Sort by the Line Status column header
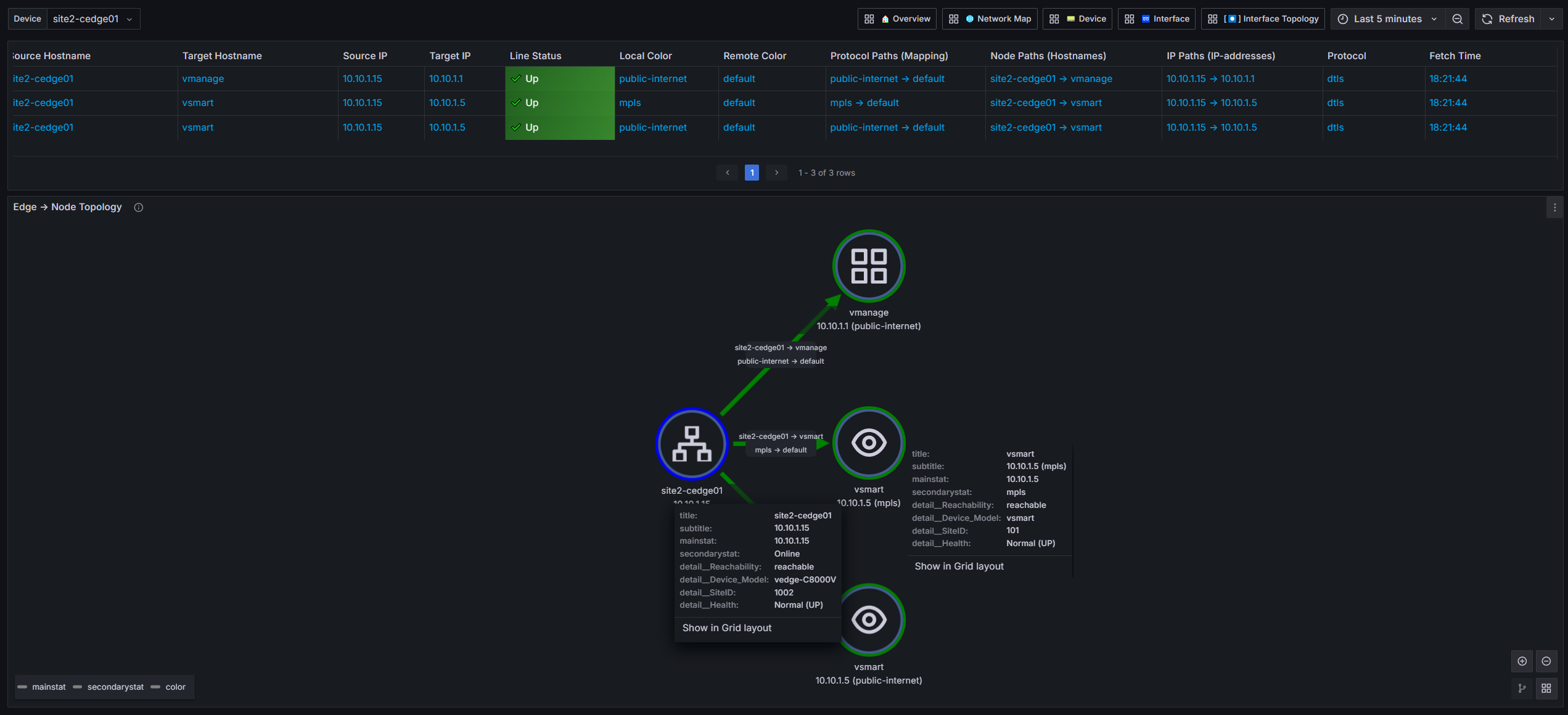The image size is (1568, 715). click(535, 55)
